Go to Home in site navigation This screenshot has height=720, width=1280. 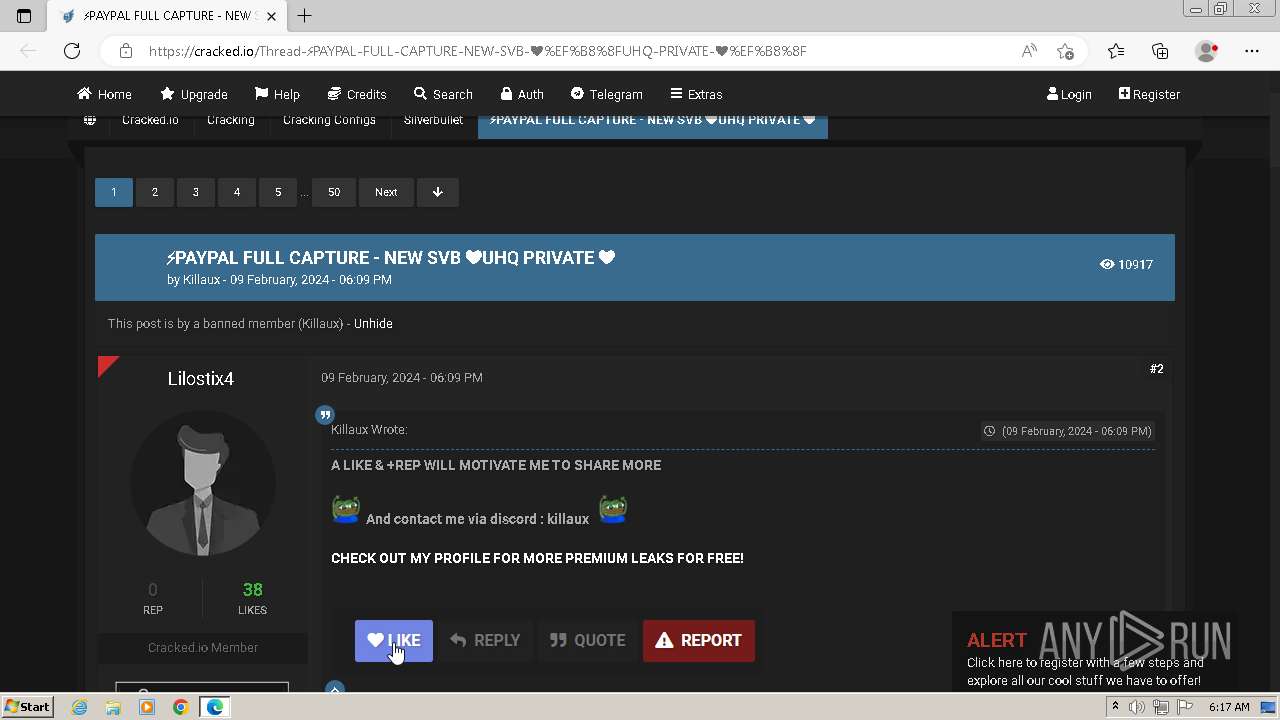pyautogui.click(x=104, y=94)
